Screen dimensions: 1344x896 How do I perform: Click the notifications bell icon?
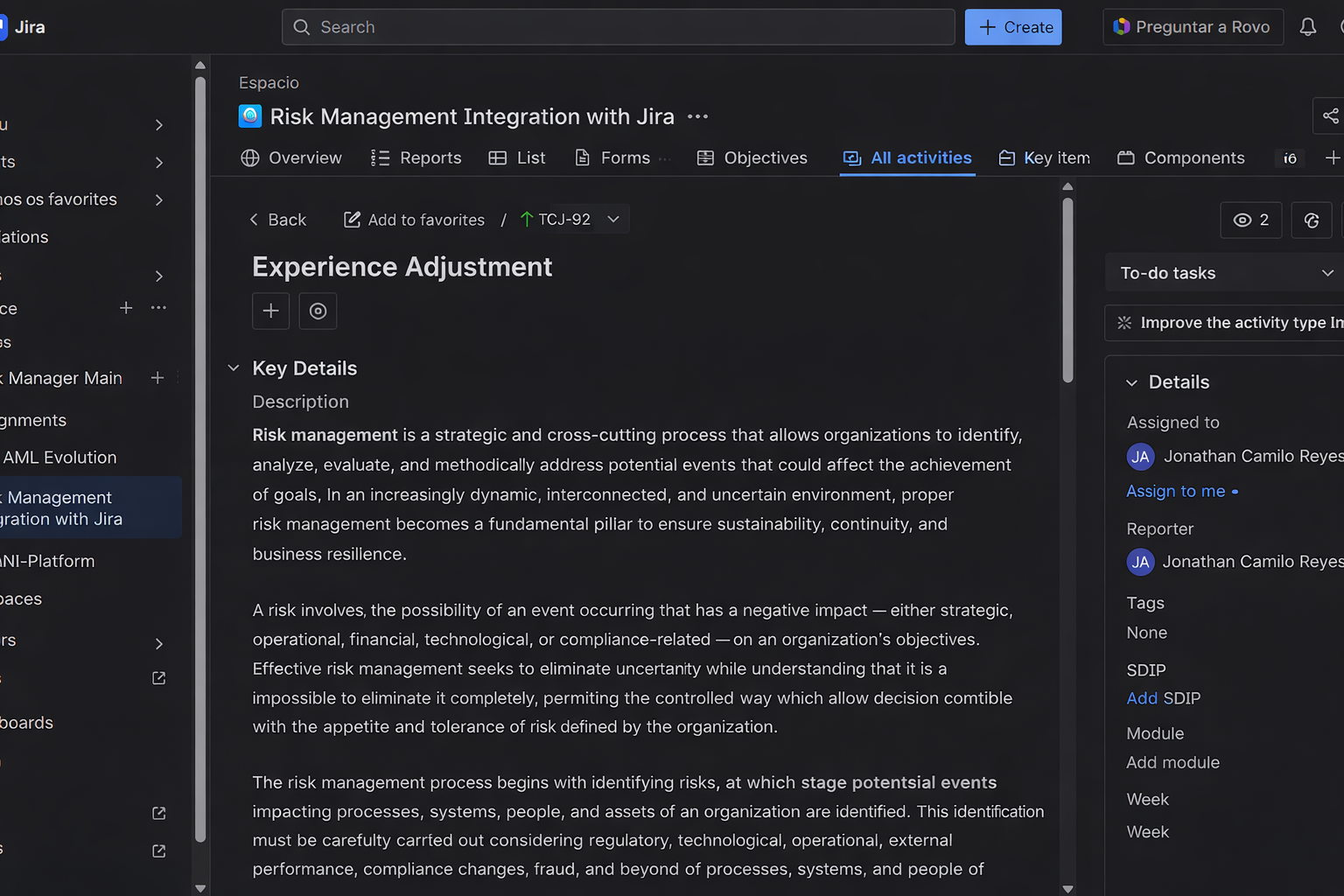[1307, 27]
